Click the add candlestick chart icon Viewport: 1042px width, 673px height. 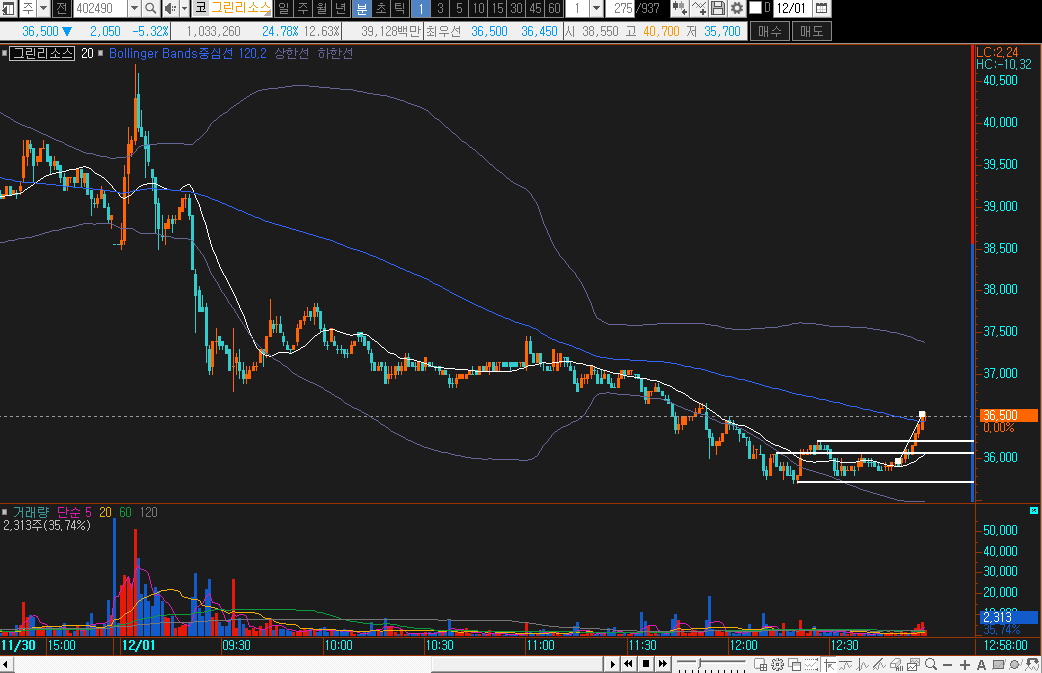(x=679, y=8)
